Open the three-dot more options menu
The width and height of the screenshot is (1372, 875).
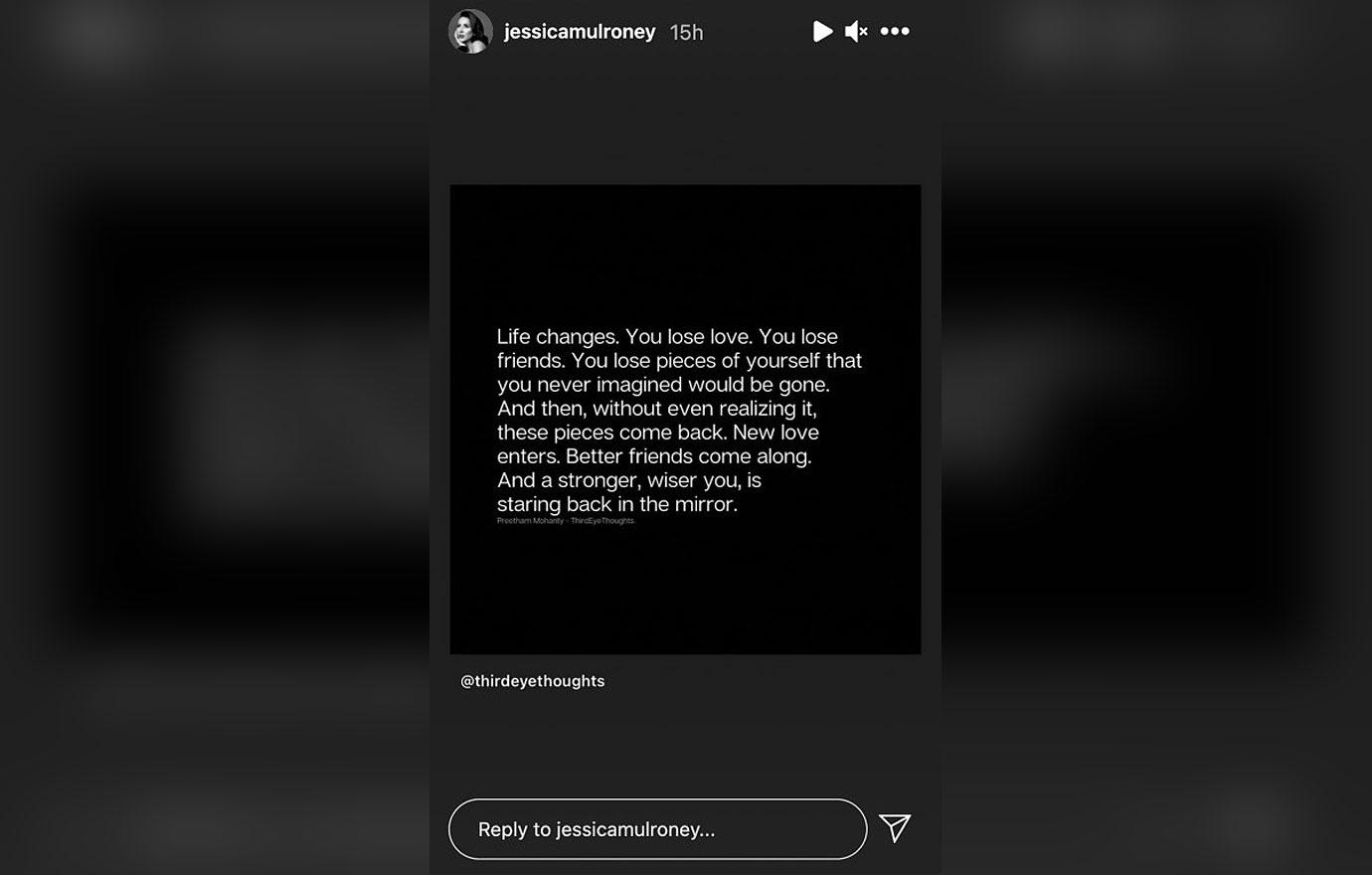pyautogui.click(x=895, y=32)
